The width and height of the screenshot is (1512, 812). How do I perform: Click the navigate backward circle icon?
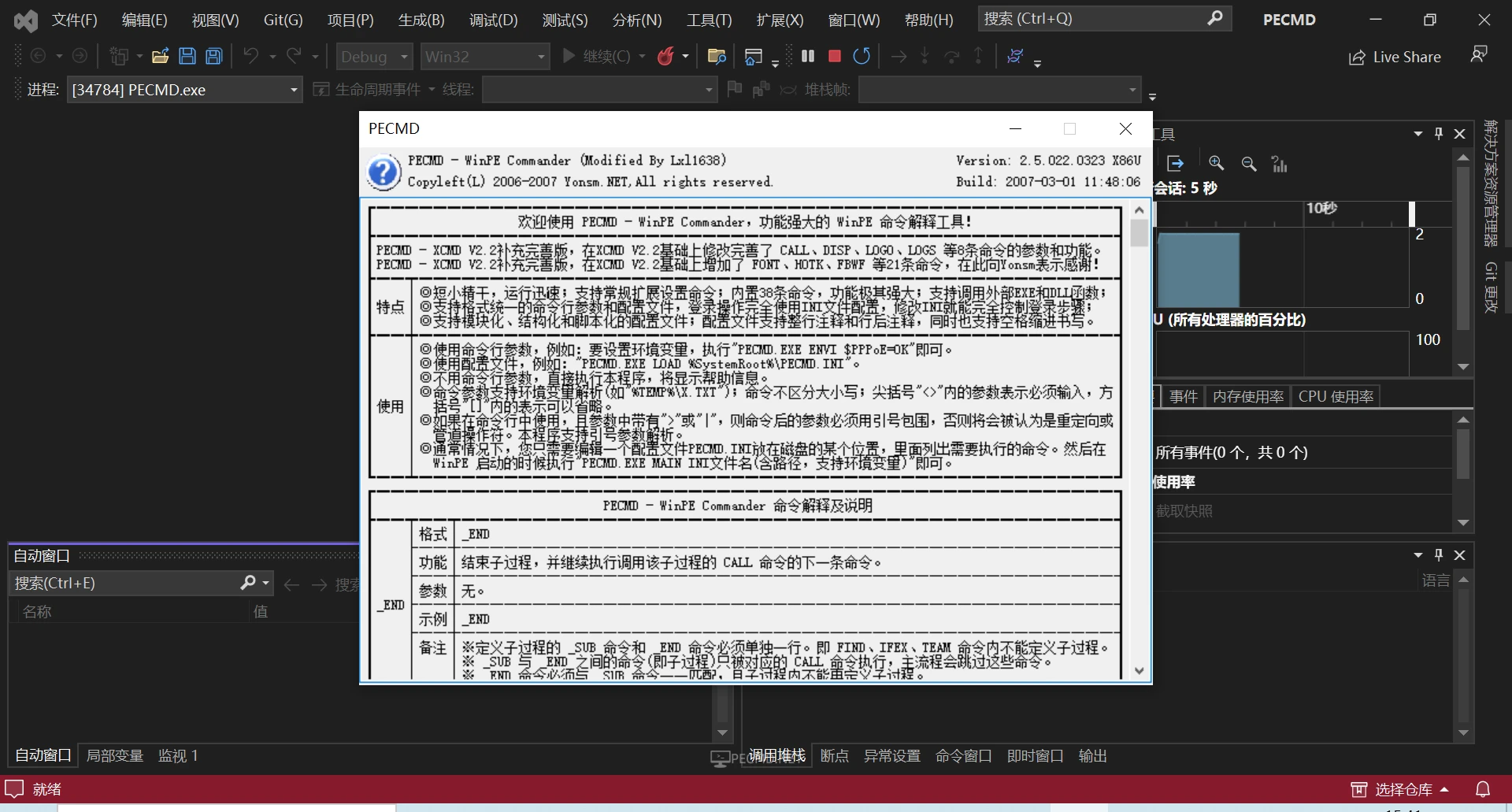38,56
